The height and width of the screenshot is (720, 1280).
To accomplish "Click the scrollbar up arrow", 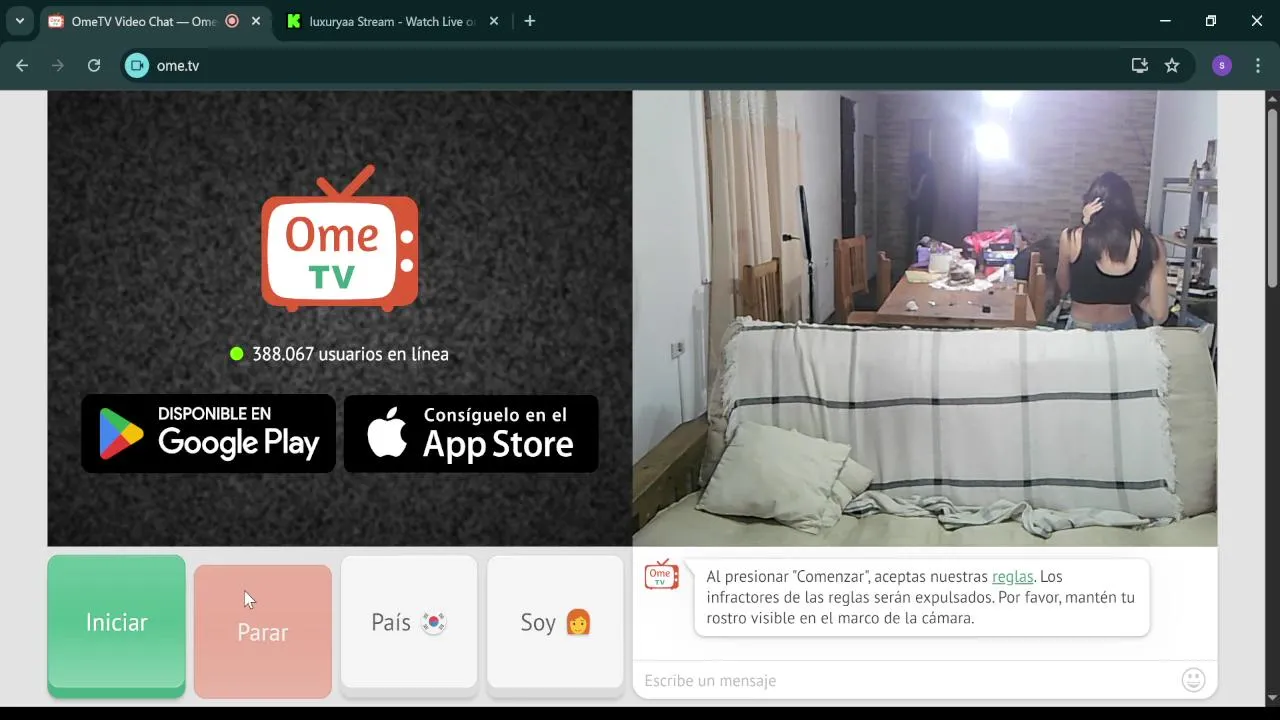I will pyautogui.click(x=1272, y=98).
